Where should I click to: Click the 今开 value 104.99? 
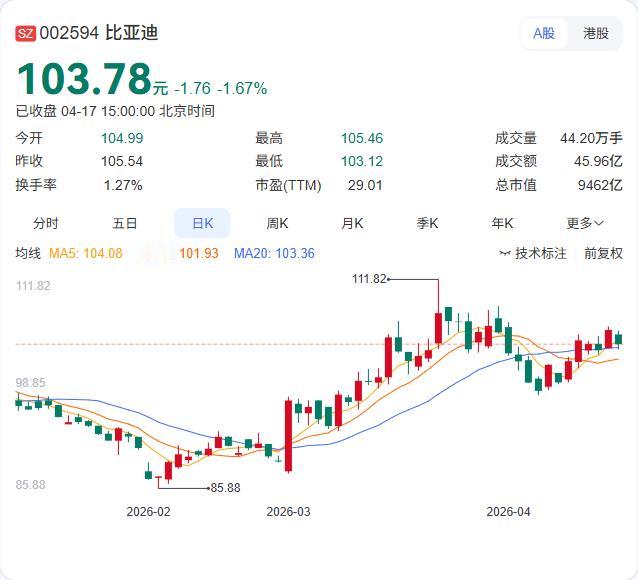pos(122,138)
